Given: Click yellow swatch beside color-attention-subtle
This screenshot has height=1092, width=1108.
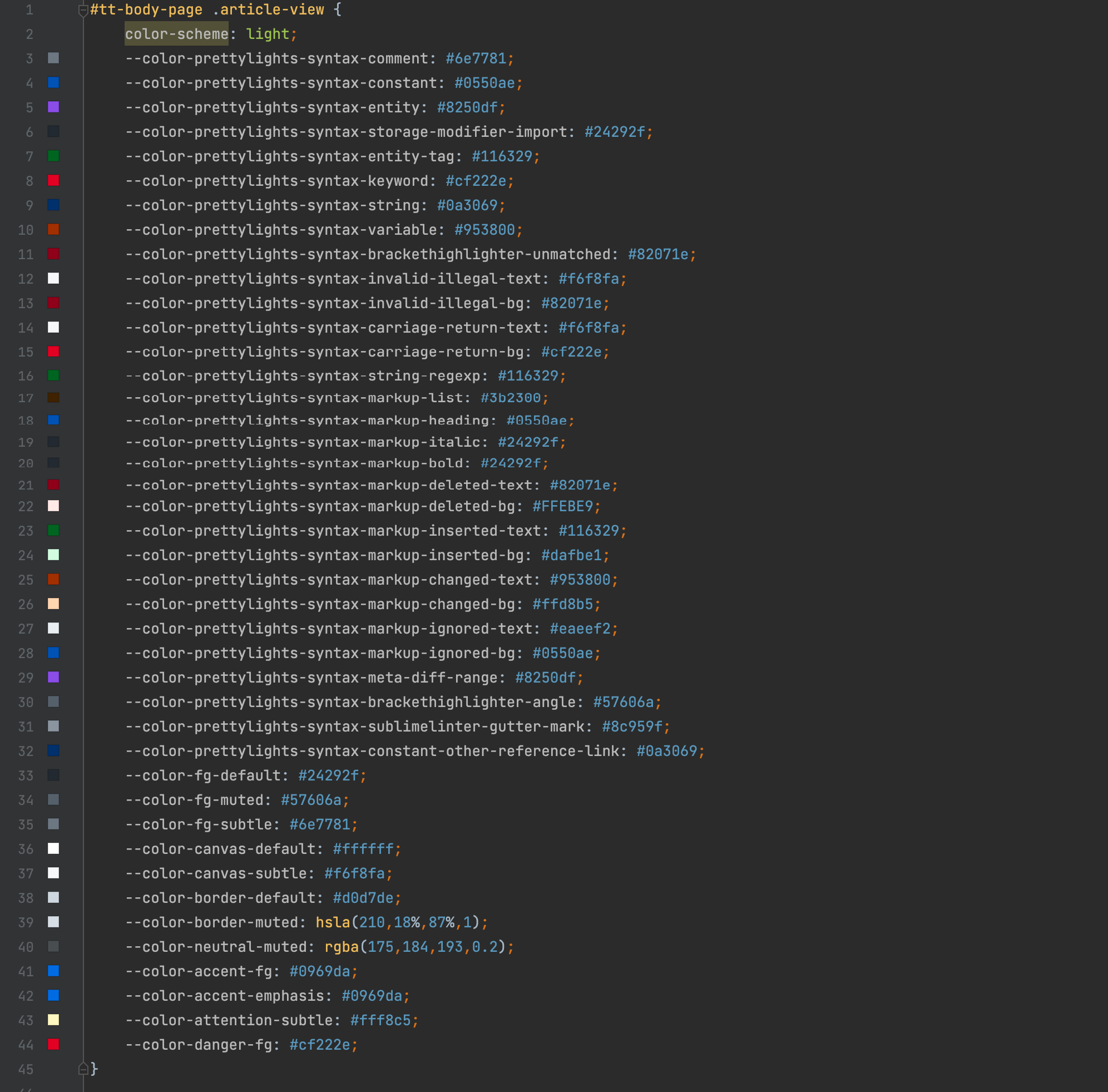Looking at the screenshot, I should pos(53,1020).
